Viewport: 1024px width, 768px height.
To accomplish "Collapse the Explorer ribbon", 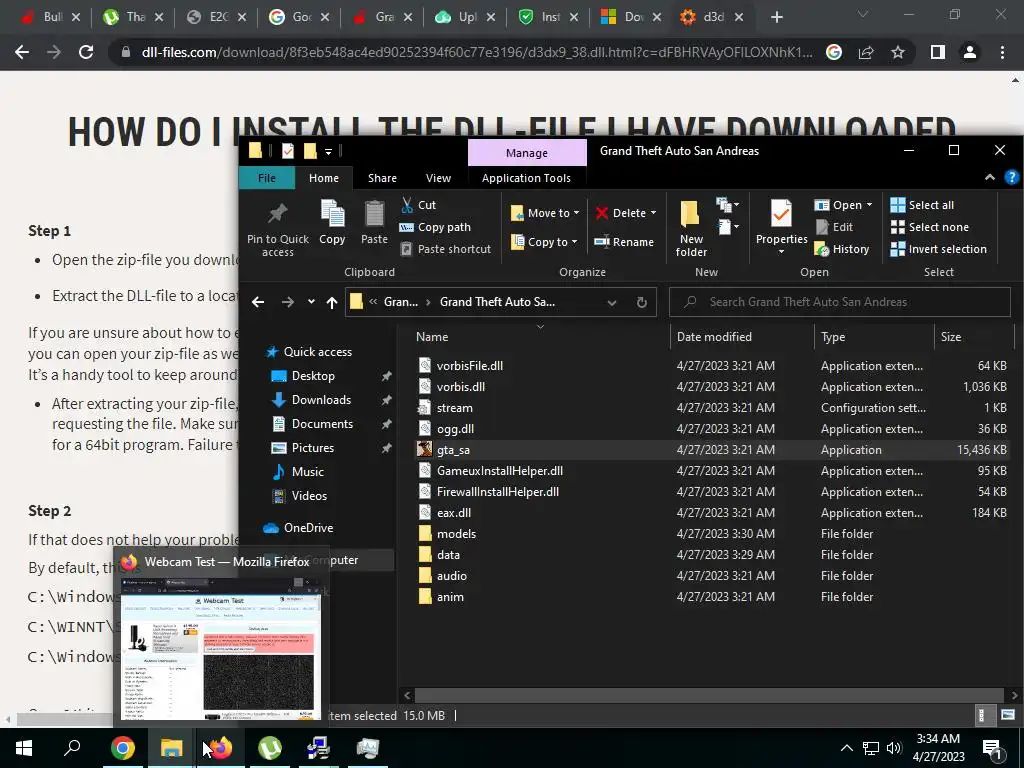I will point(990,178).
